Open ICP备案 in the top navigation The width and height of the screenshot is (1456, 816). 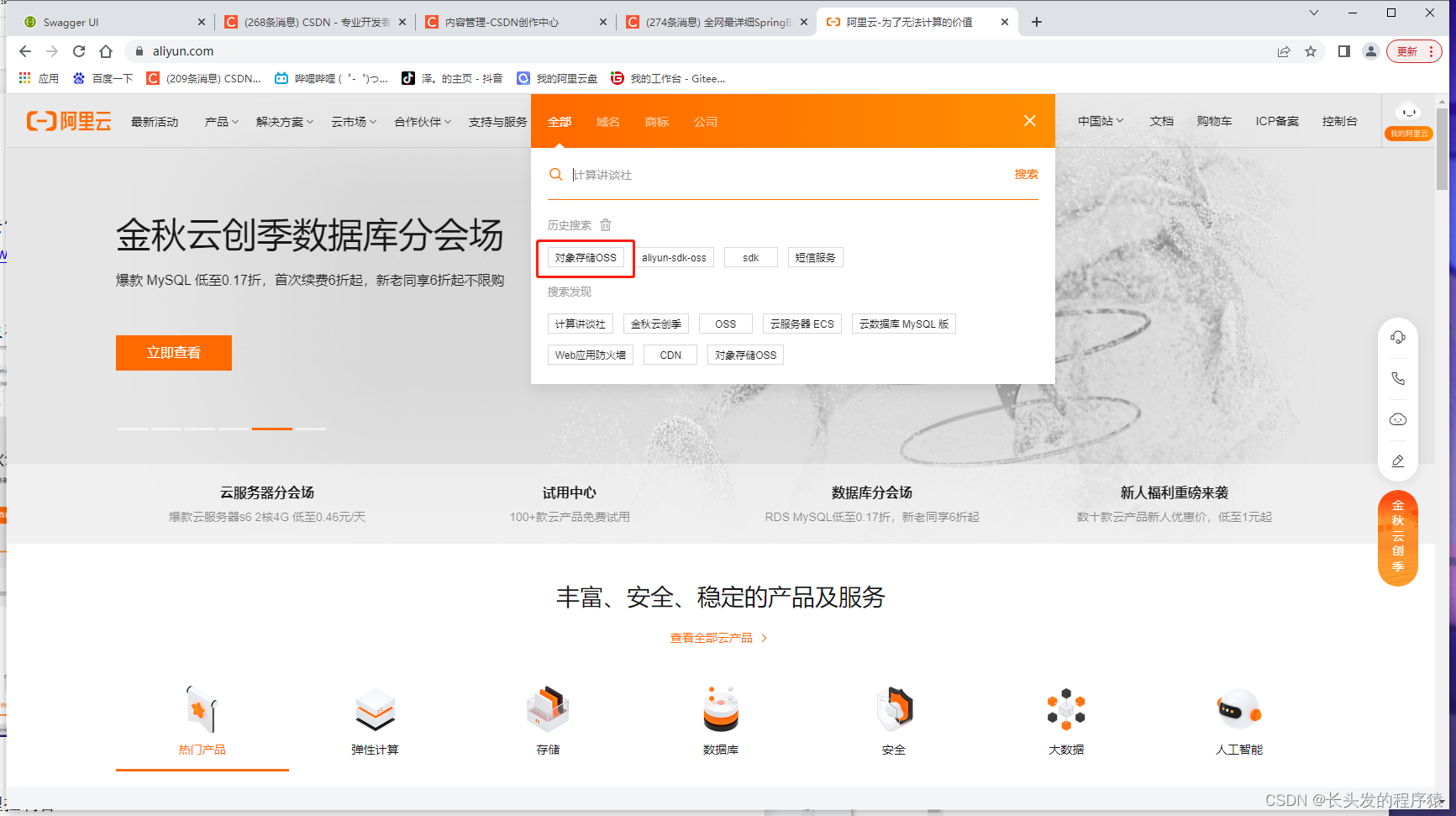1277,121
